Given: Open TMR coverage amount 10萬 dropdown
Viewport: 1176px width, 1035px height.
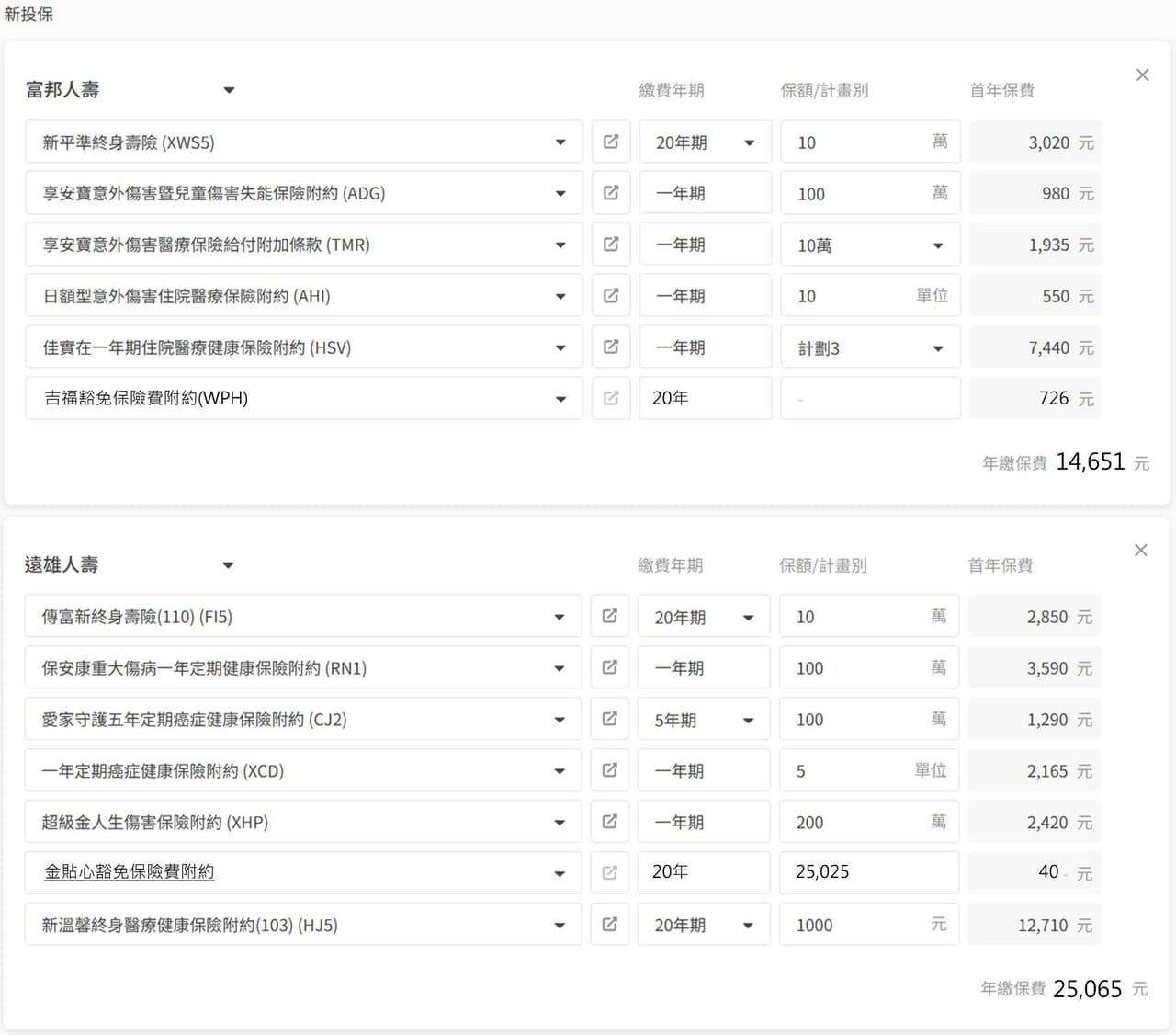Looking at the screenshot, I should (870, 245).
